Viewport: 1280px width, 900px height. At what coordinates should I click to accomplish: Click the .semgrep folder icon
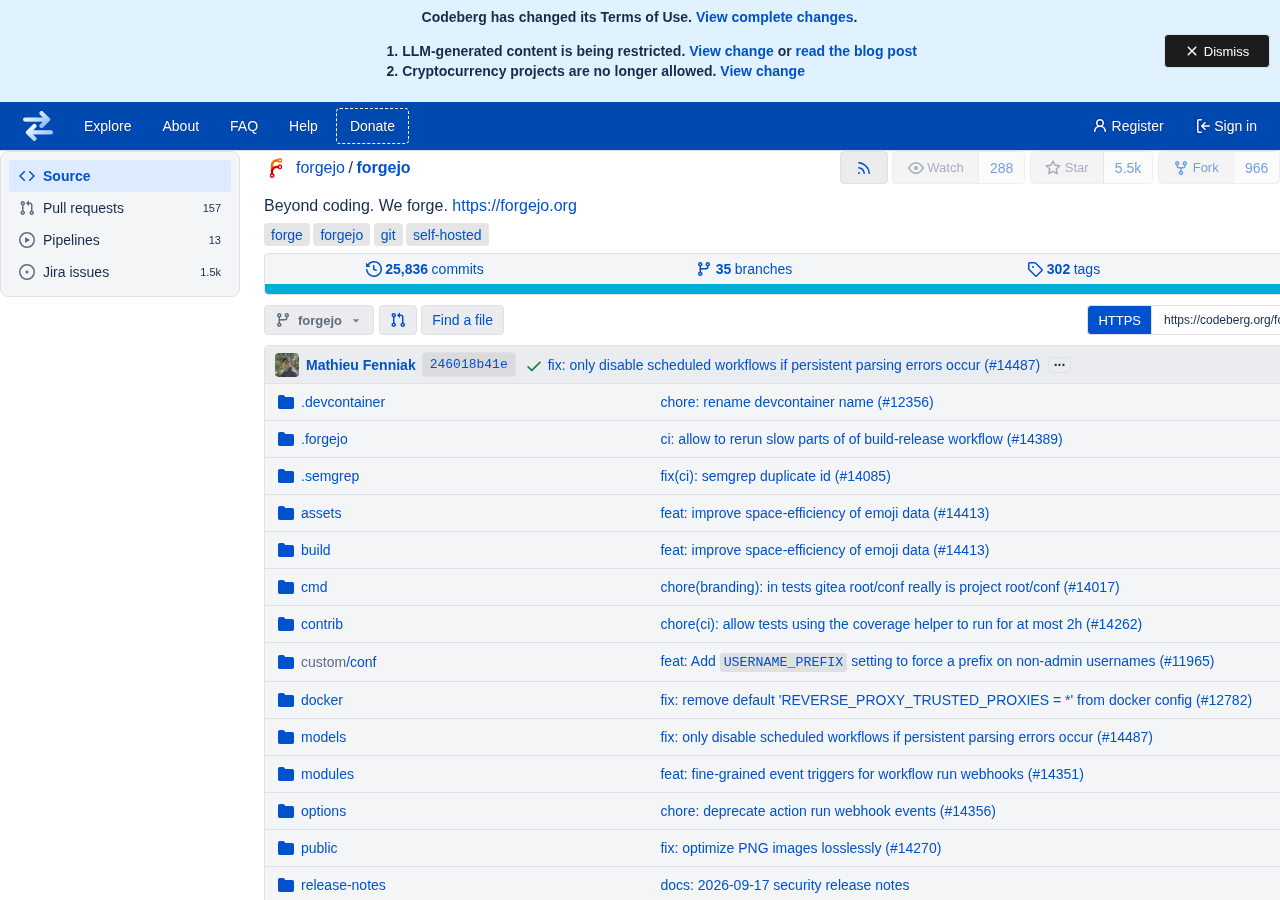286,476
